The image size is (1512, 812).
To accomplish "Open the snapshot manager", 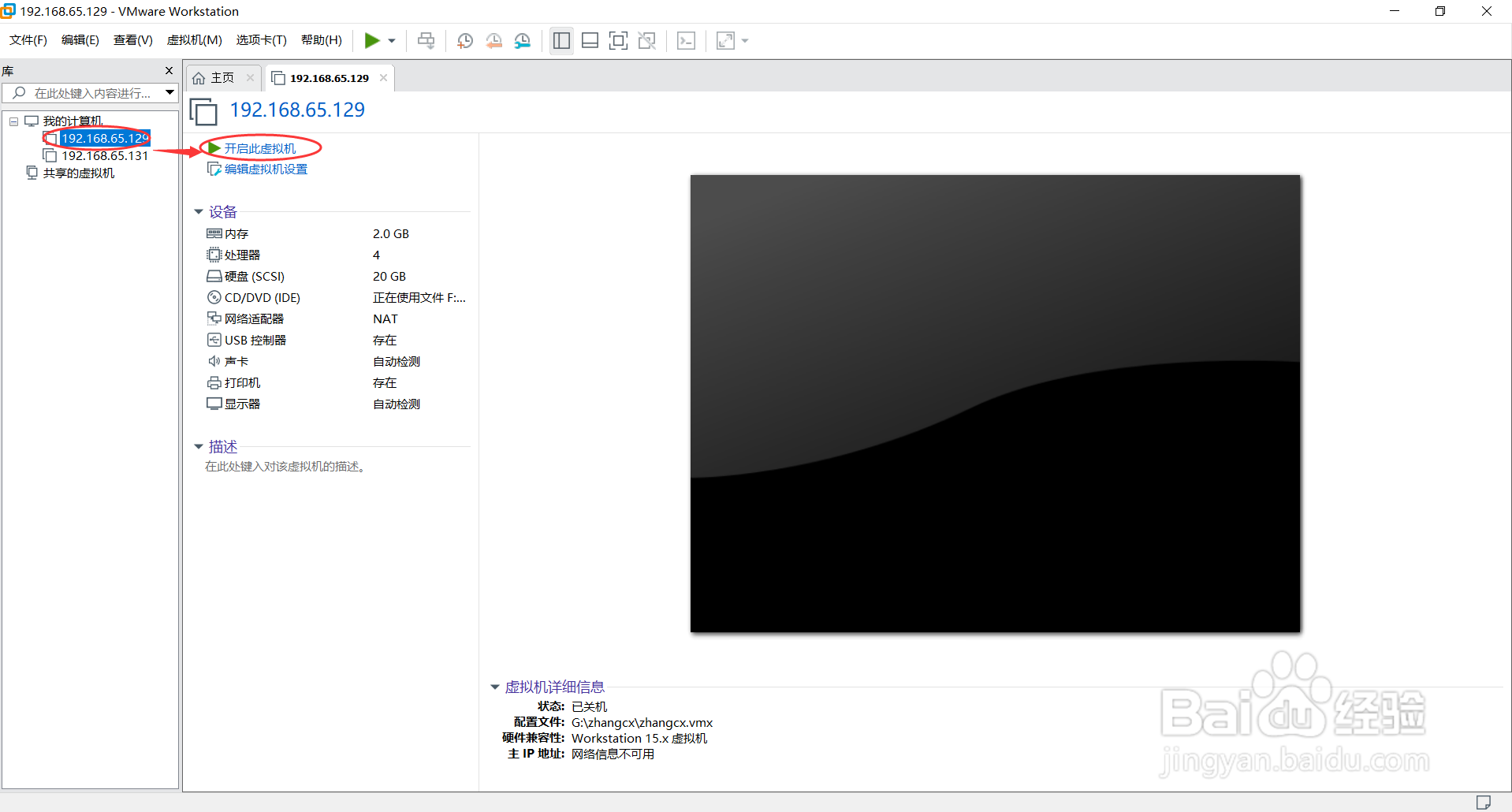I will pyautogui.click(x=523, y=40).
